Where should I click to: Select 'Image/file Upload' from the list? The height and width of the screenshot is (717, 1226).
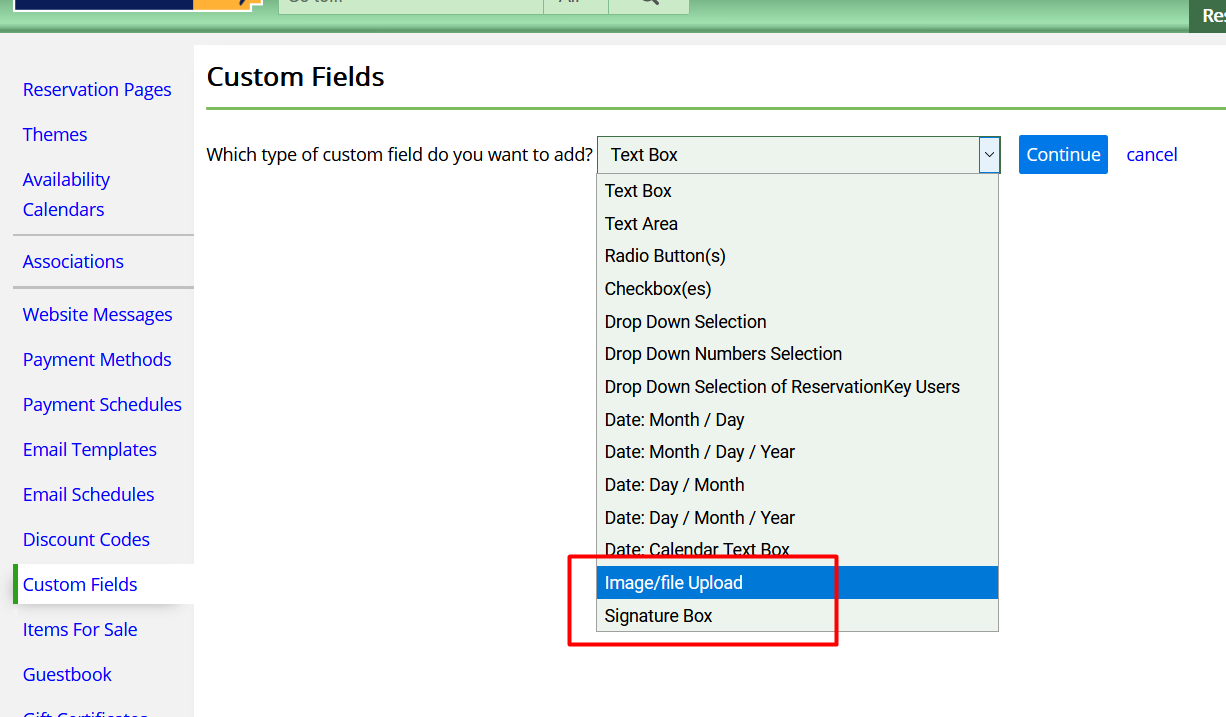point(673,583)
